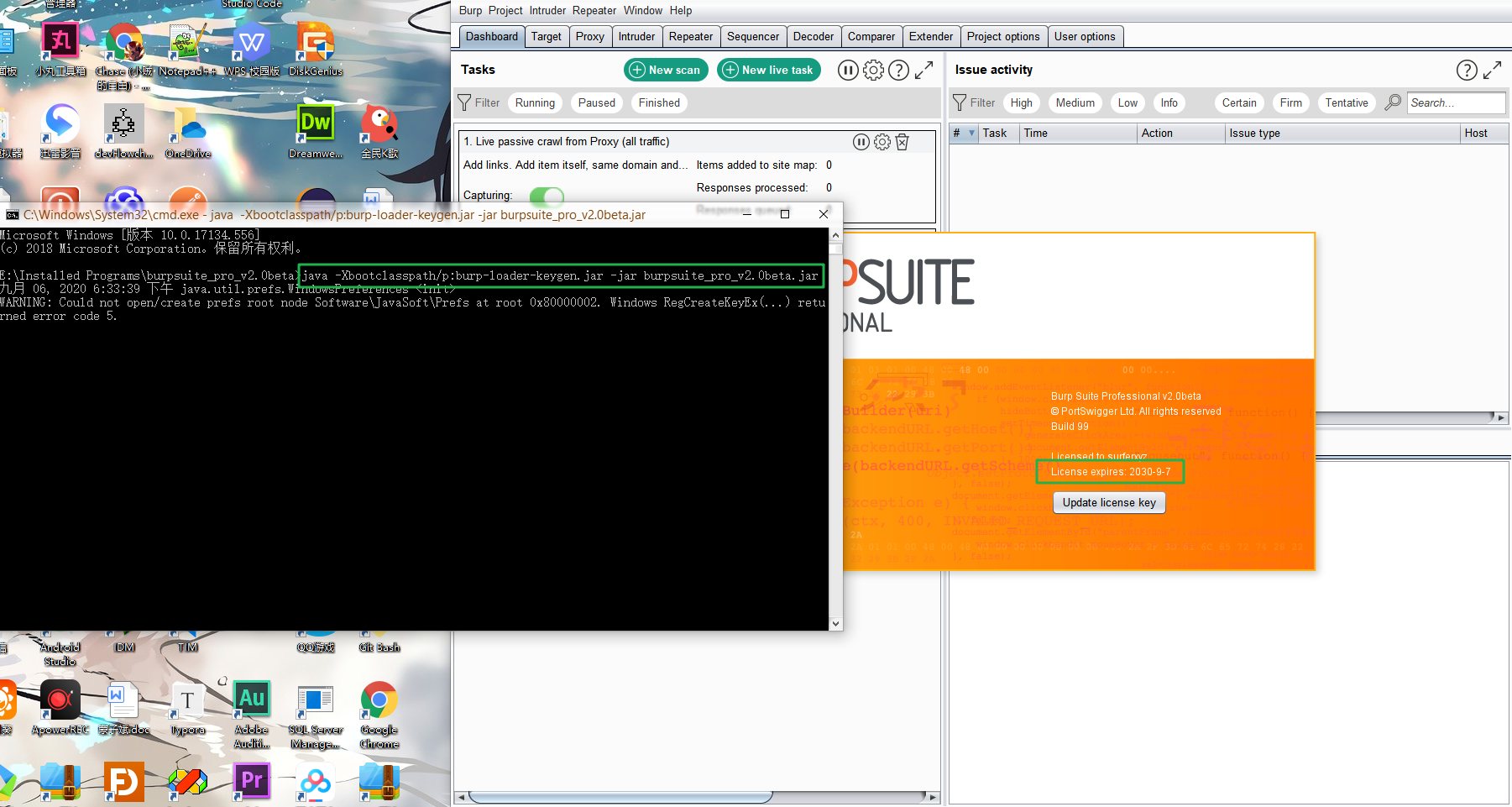The height and width of the screenshot is (807, 1512).
Task: Click the New scan button
Action: (x=666, y=70)
